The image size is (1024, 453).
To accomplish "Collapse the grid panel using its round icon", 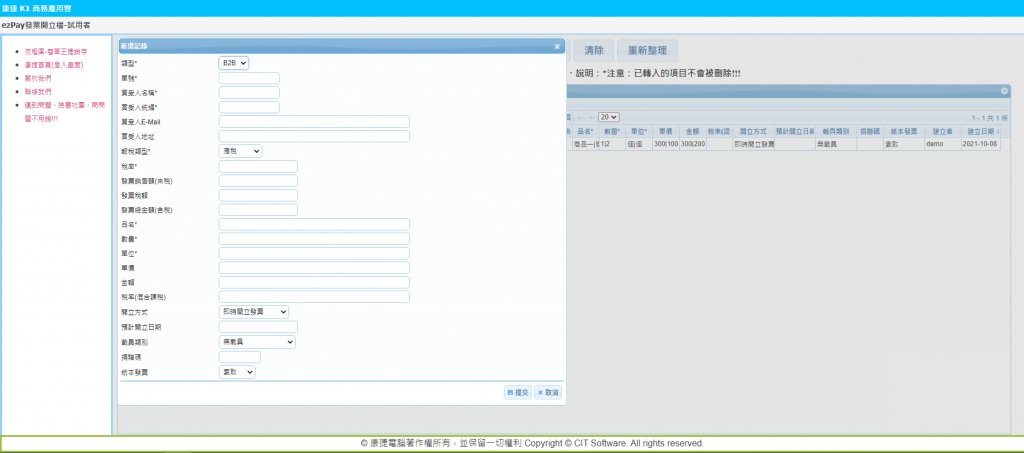I will [x=1004, y=91].
